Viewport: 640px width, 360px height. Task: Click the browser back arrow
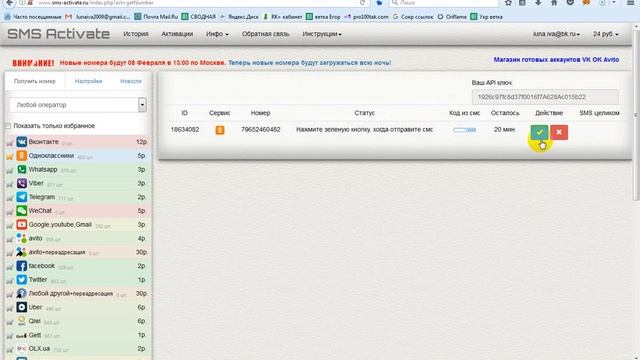tap(9, 3)
